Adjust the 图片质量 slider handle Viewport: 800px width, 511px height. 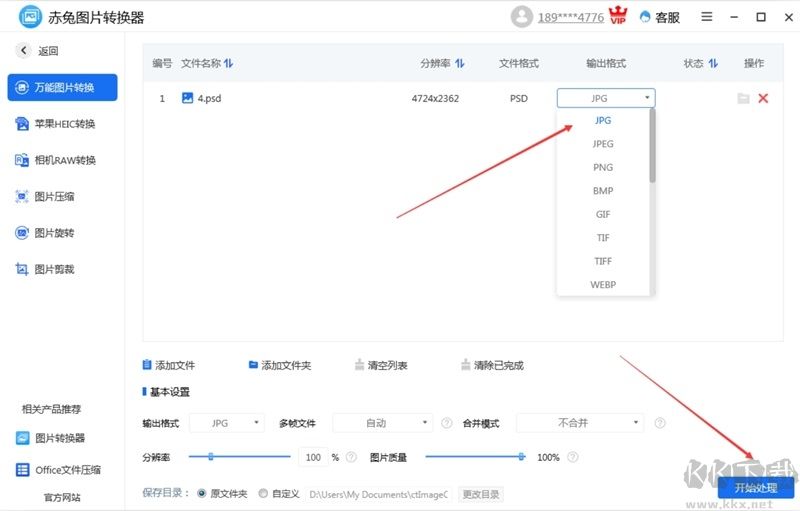[521, 456]
